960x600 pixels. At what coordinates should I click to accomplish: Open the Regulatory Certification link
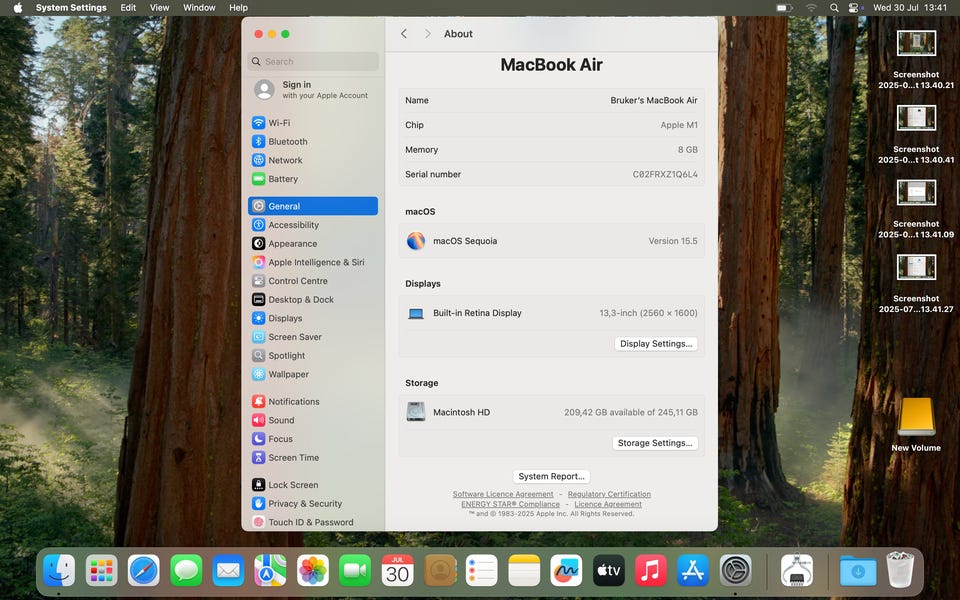pos(609,494)
